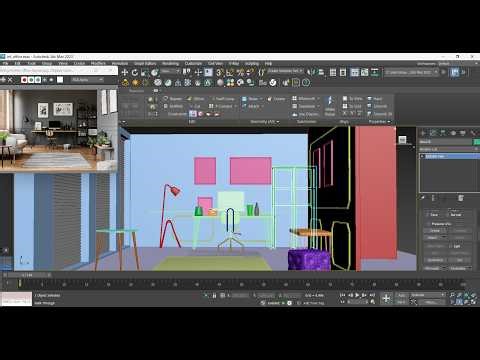Click the Pin Stack icon

423,198
